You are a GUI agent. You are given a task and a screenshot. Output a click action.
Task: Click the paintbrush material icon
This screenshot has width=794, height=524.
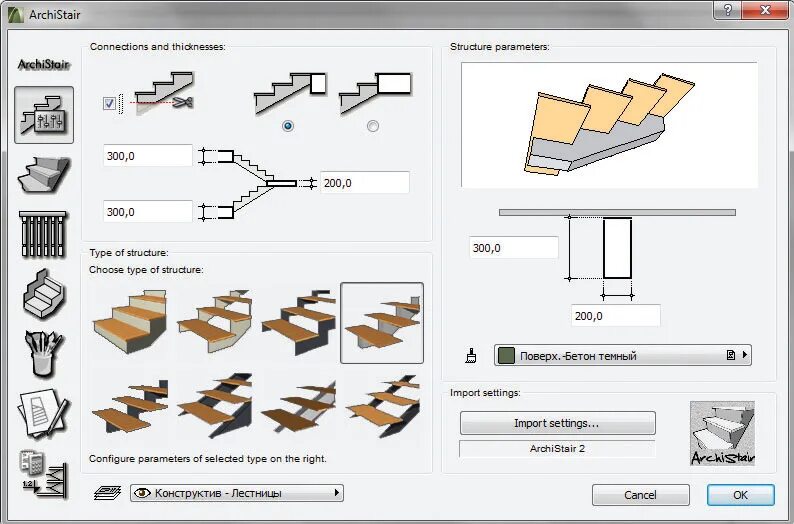471,355
